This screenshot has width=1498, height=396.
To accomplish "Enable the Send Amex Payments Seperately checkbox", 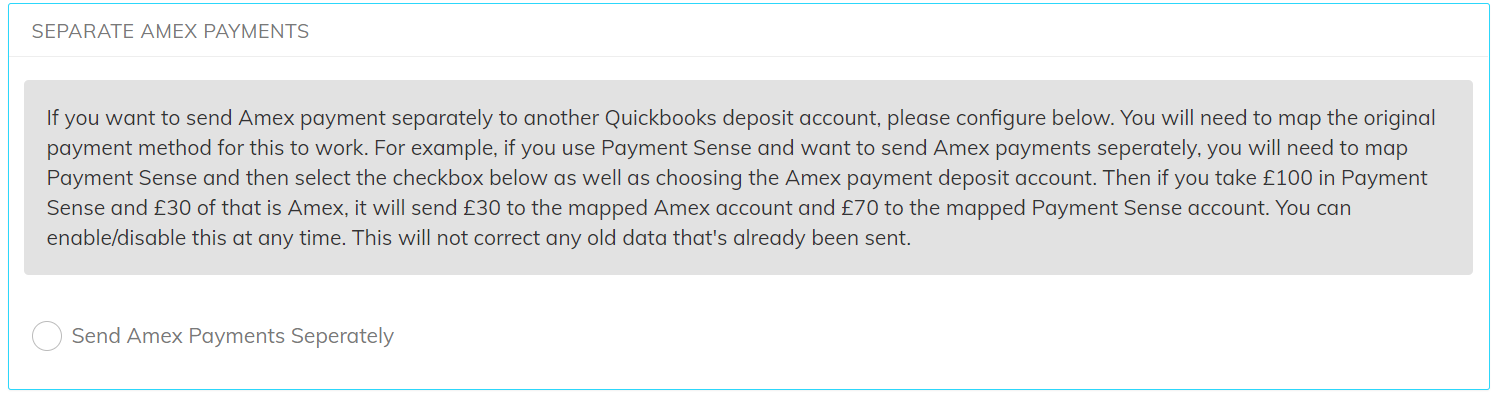I will [x=47, y=336].
